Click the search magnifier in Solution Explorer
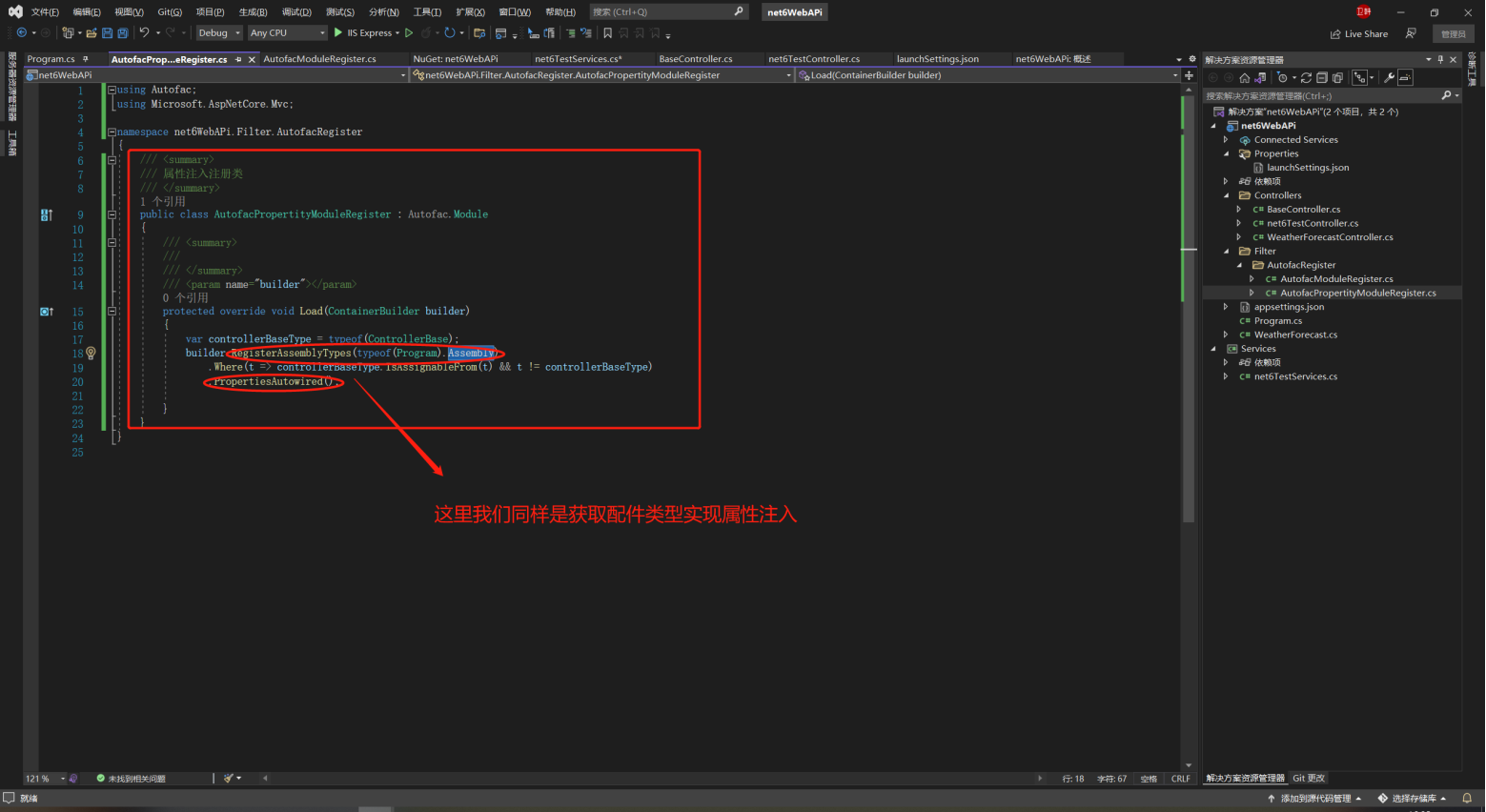The width and height of the screenshot is (1486, 812). tap(1446, 95)
